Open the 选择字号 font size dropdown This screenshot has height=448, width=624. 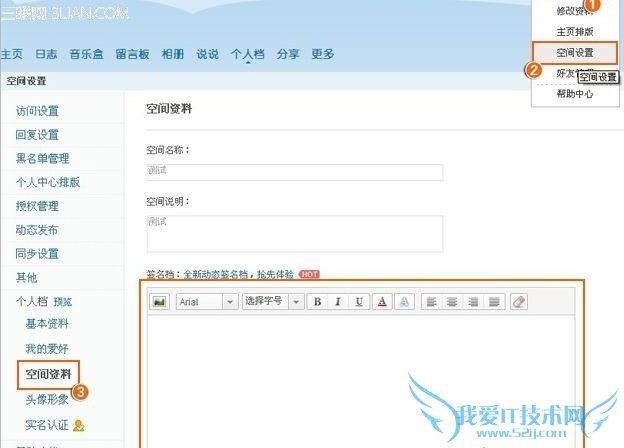[273, 302]
